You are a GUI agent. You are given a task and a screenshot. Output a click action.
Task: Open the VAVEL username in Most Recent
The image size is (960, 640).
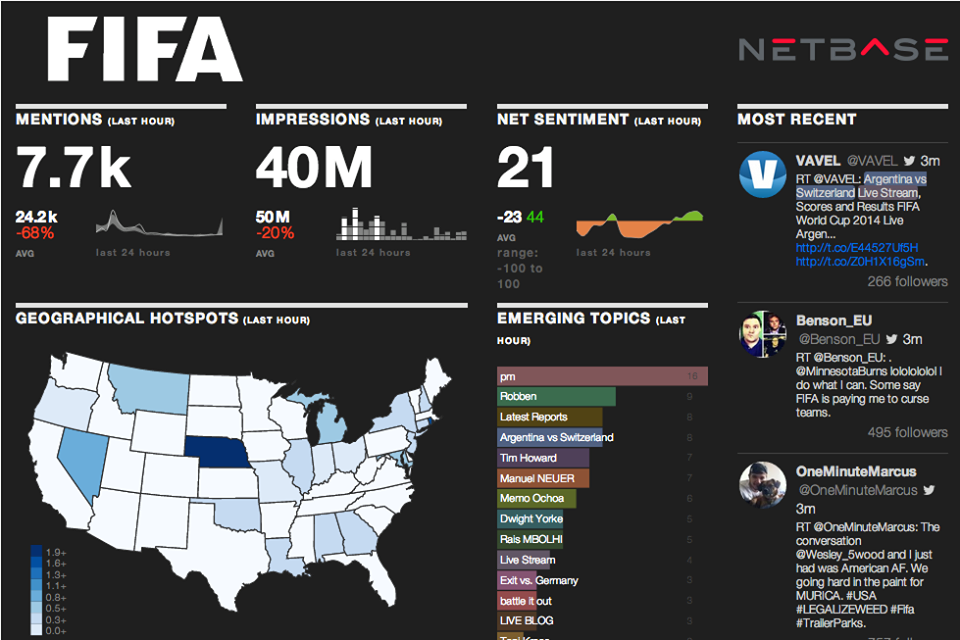tap(818, 160)
